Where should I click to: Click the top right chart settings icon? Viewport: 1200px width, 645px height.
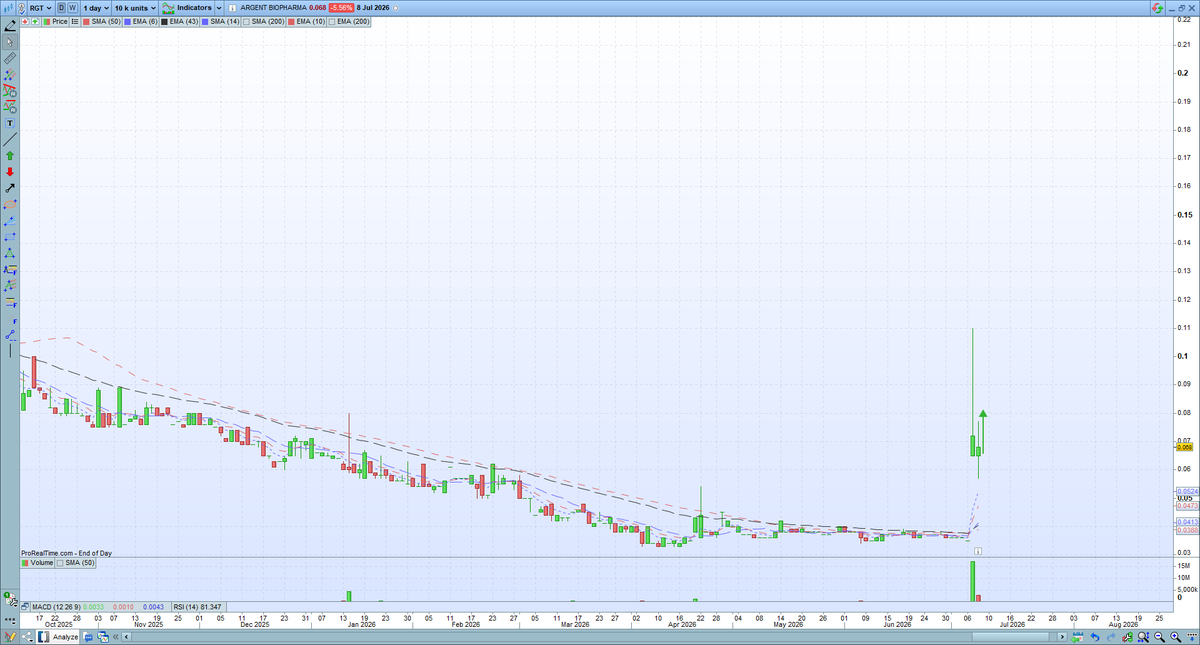[x=1157, y=8]
